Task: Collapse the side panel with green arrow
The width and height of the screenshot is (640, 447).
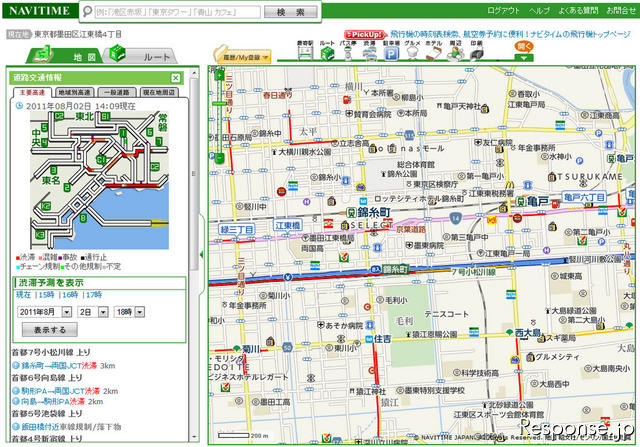Action: pos(201,255)
